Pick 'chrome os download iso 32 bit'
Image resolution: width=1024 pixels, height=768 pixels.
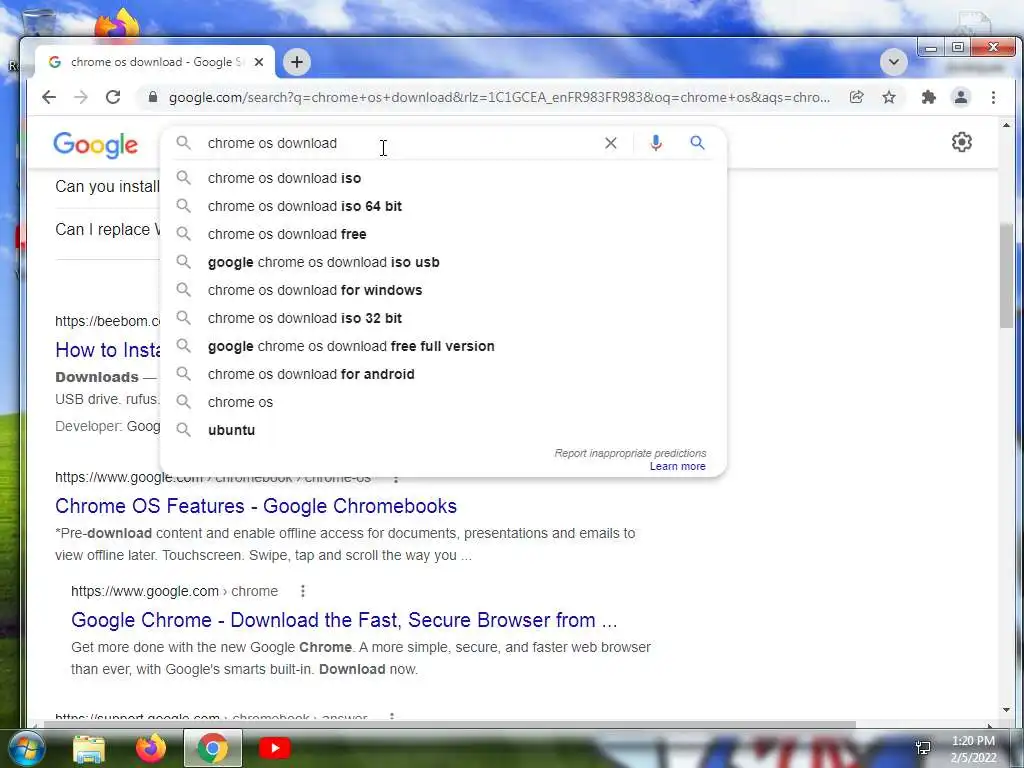(443, 318)
